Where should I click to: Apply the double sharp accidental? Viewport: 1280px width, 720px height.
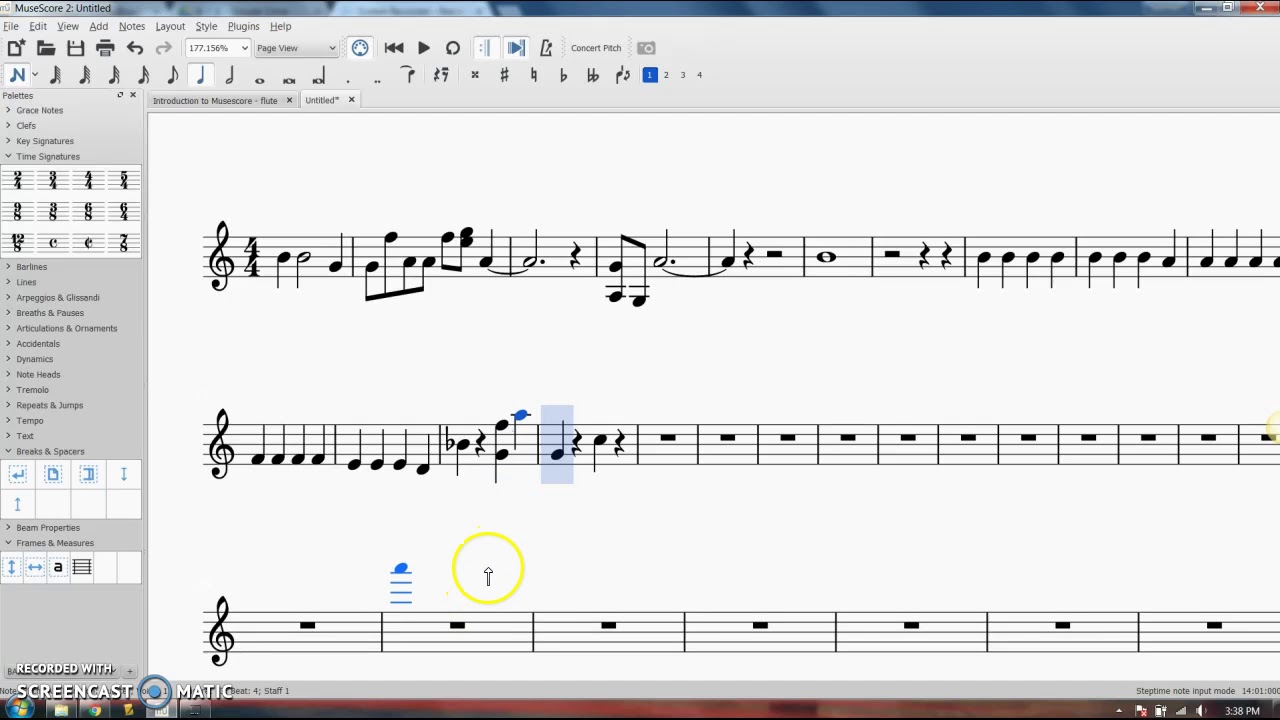click(x=475, y=75)
